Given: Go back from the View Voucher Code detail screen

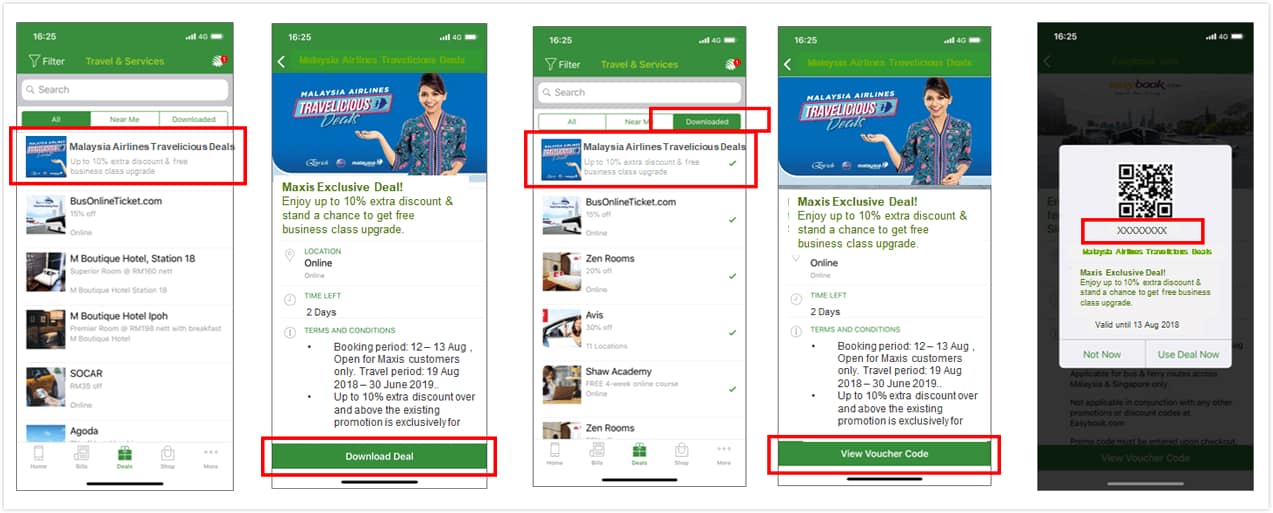Looking at the screenshot, I should pos(787,64).
